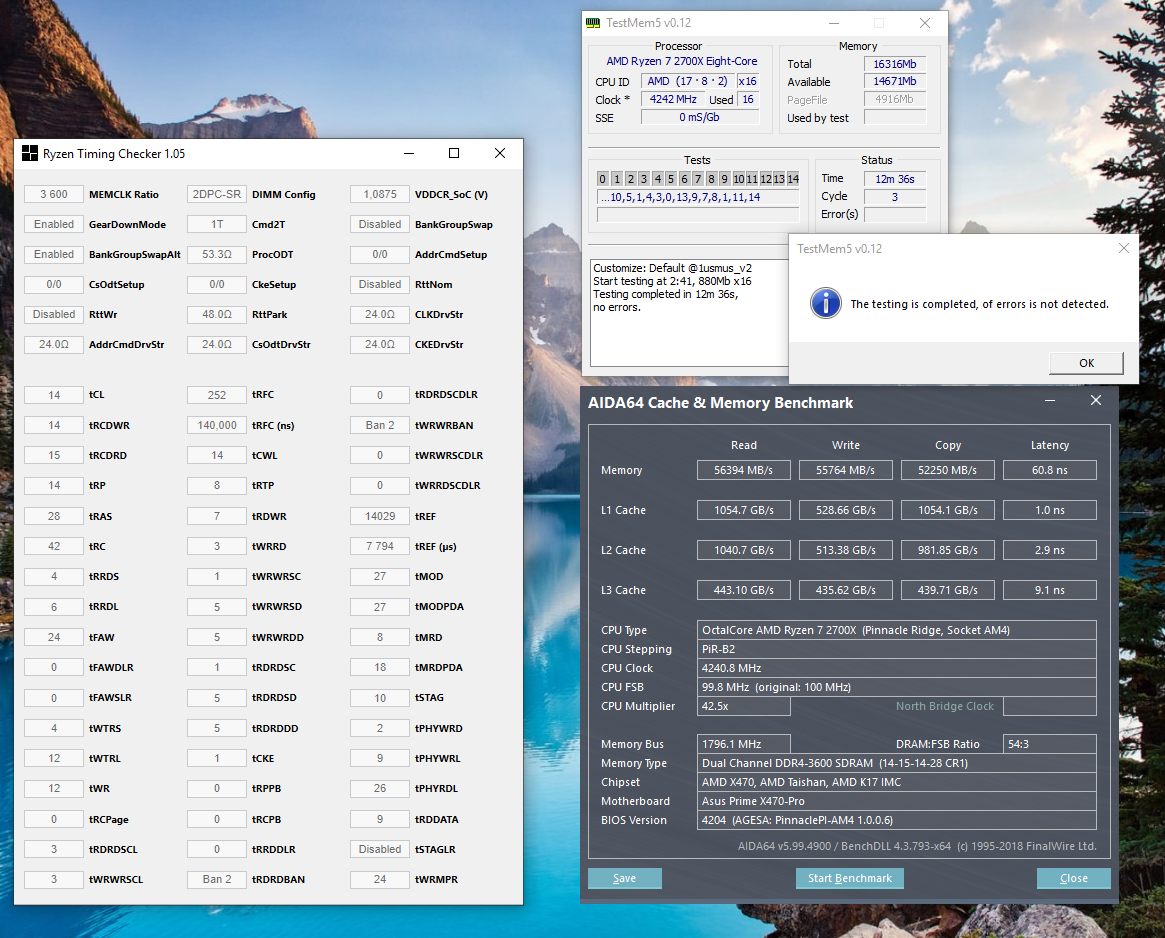The height and width of the screenshot is (938, 1165).
Task: Click the Motherboard Asus Prime X470-Pro field
Action: (897, 801)
